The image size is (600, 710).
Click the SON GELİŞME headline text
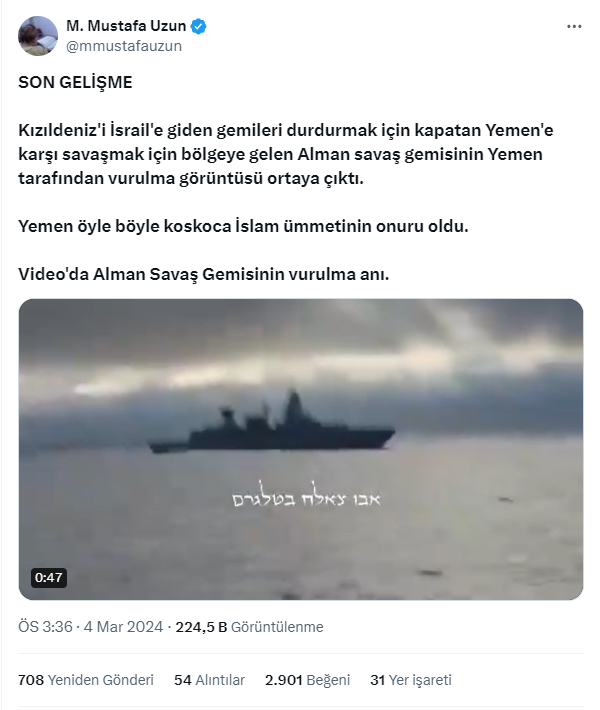pyautogui.click(x=75, y=82)
